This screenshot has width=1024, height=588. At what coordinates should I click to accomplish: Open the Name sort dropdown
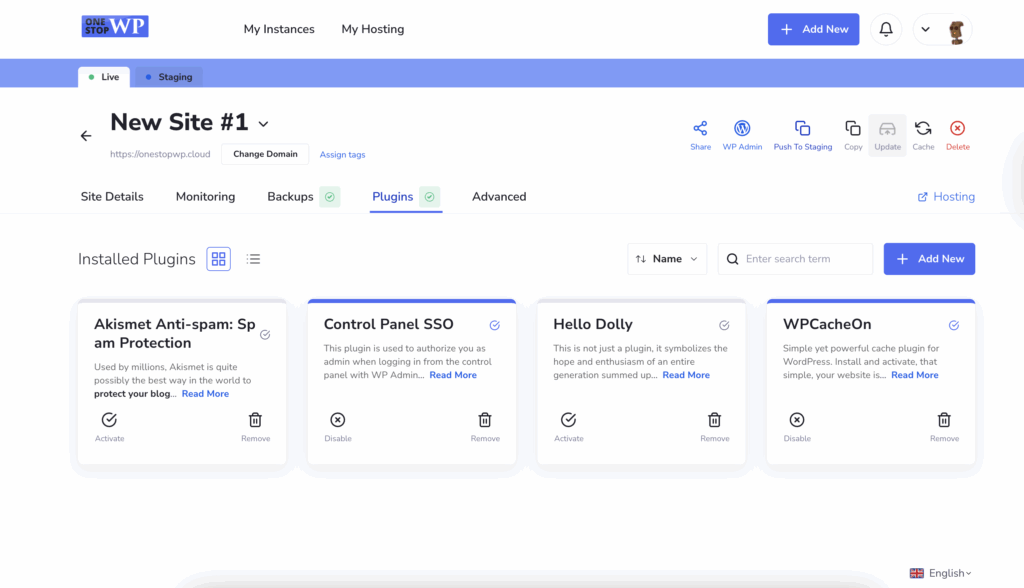pyautogui.click(x=667, y=259)
